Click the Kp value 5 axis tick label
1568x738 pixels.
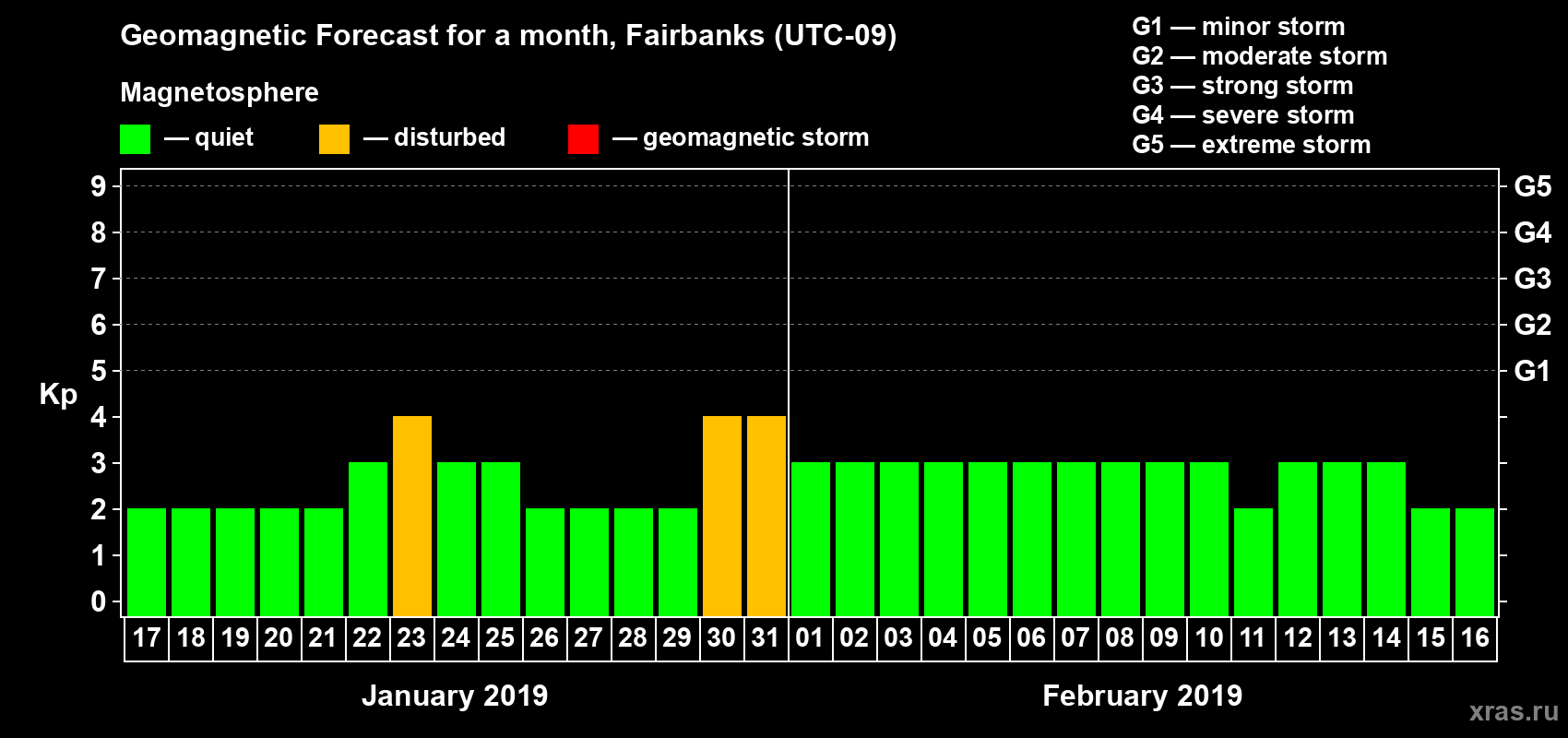tap(99, 371)
